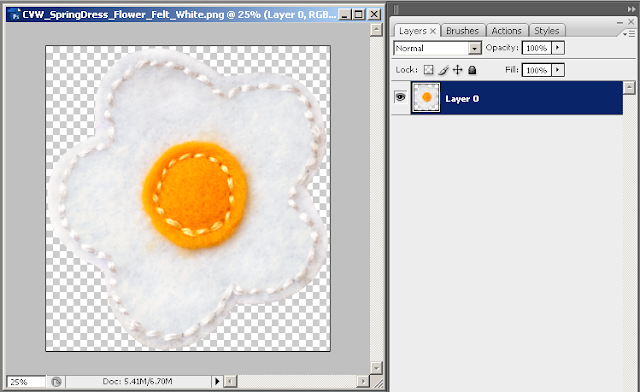Click the document zoom 25% field
Image resolution: width=640 pixels, height=392 pixels.
point(26,382)
